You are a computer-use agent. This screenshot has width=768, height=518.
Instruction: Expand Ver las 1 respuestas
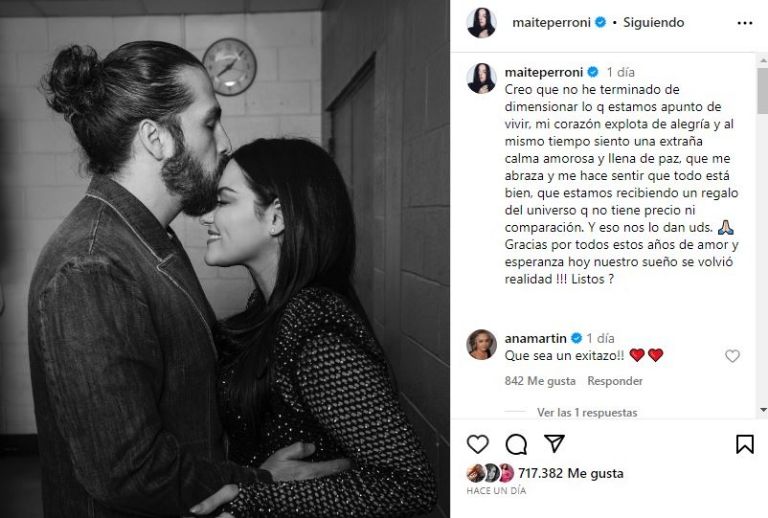(x=587, y=413)
